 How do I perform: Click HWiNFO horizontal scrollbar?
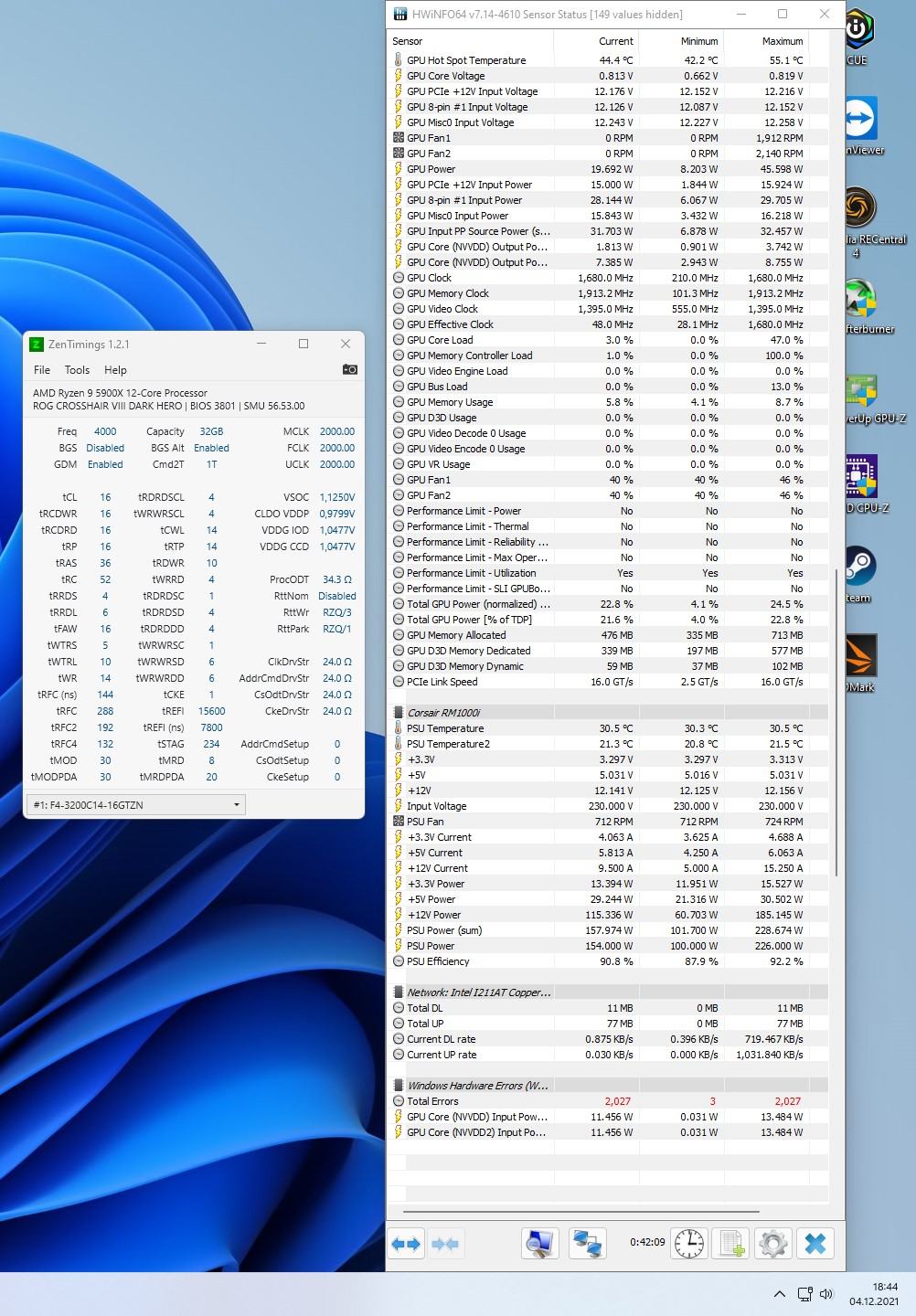580,1212
